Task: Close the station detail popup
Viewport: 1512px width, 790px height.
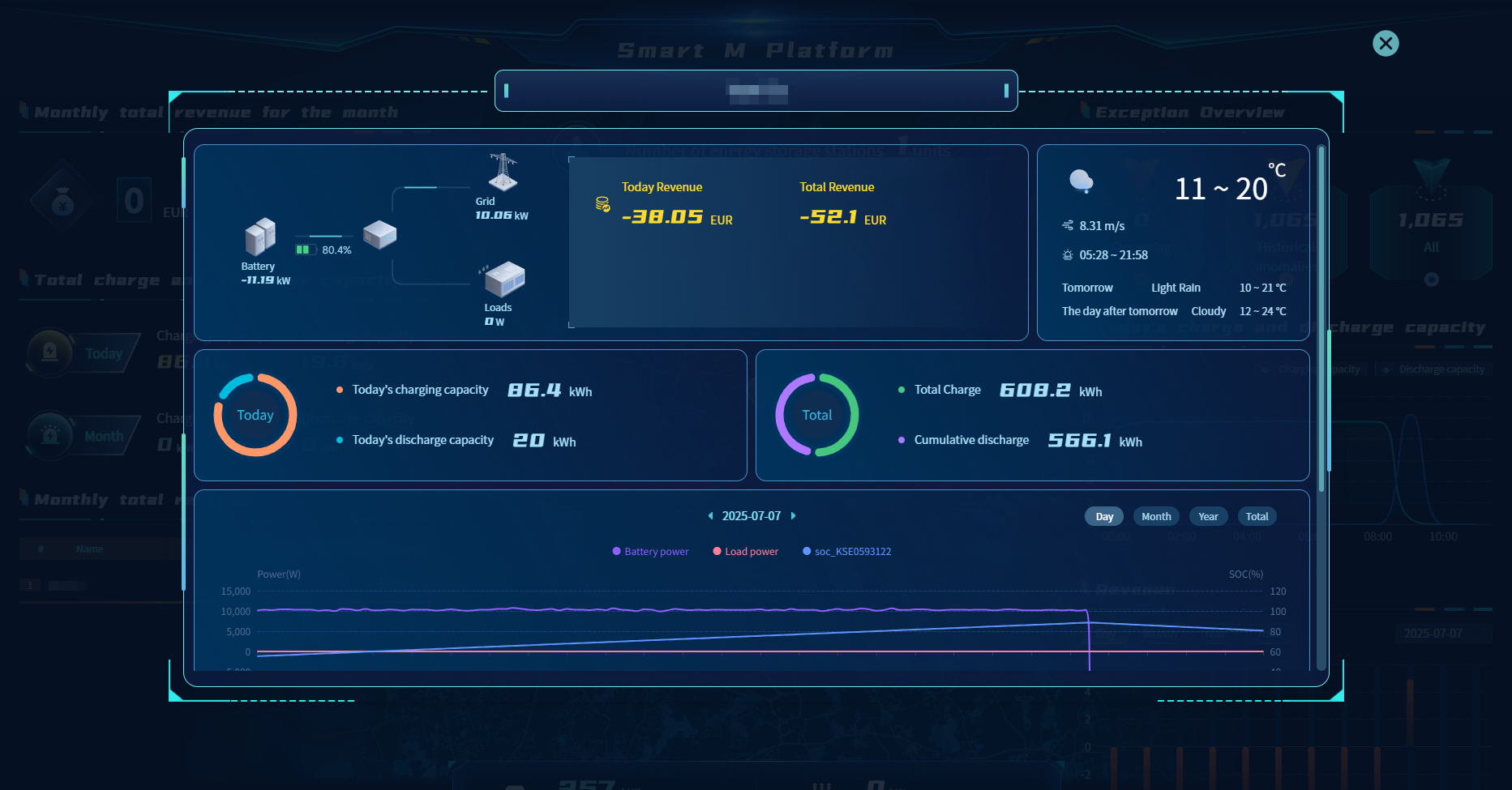Action: pos(1386,44)
